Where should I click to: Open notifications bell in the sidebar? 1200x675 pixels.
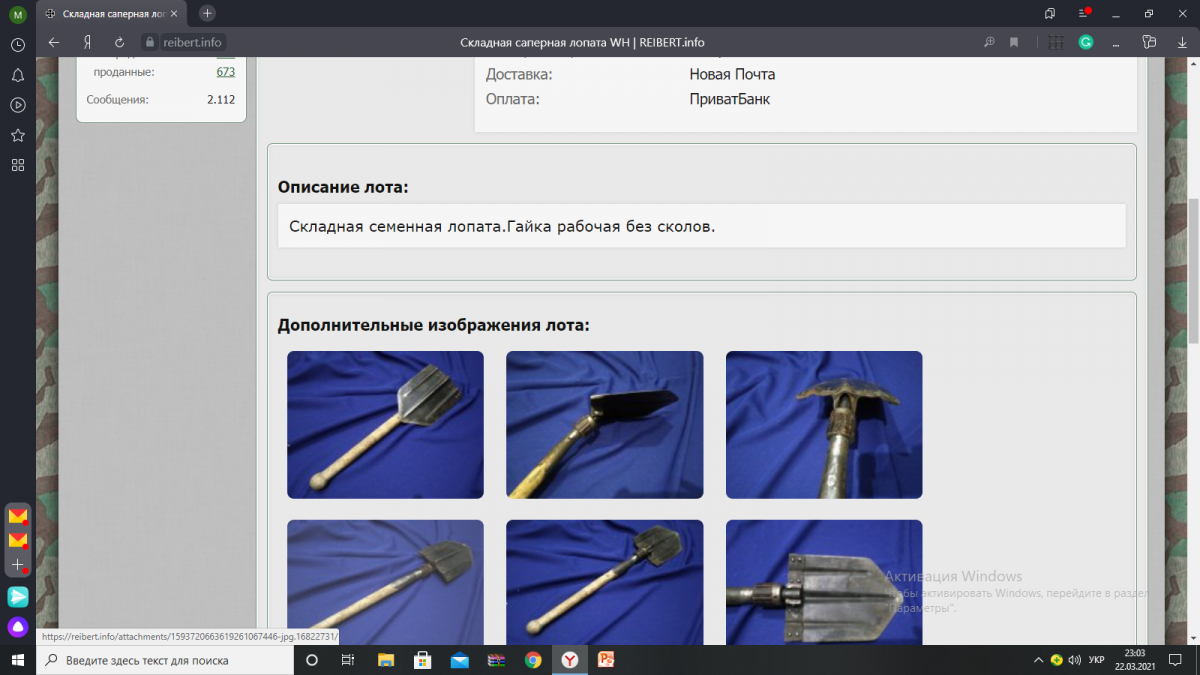coord(18,76)
